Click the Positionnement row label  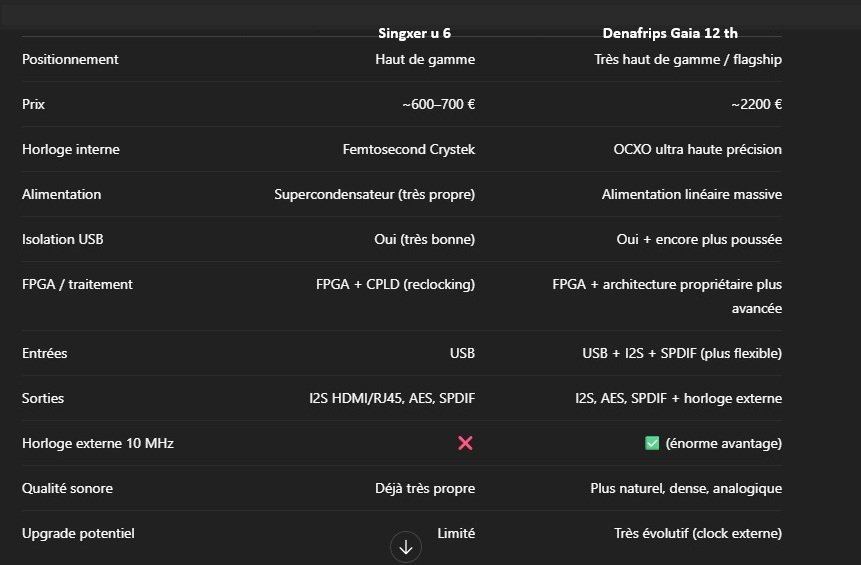click(70, 59)
